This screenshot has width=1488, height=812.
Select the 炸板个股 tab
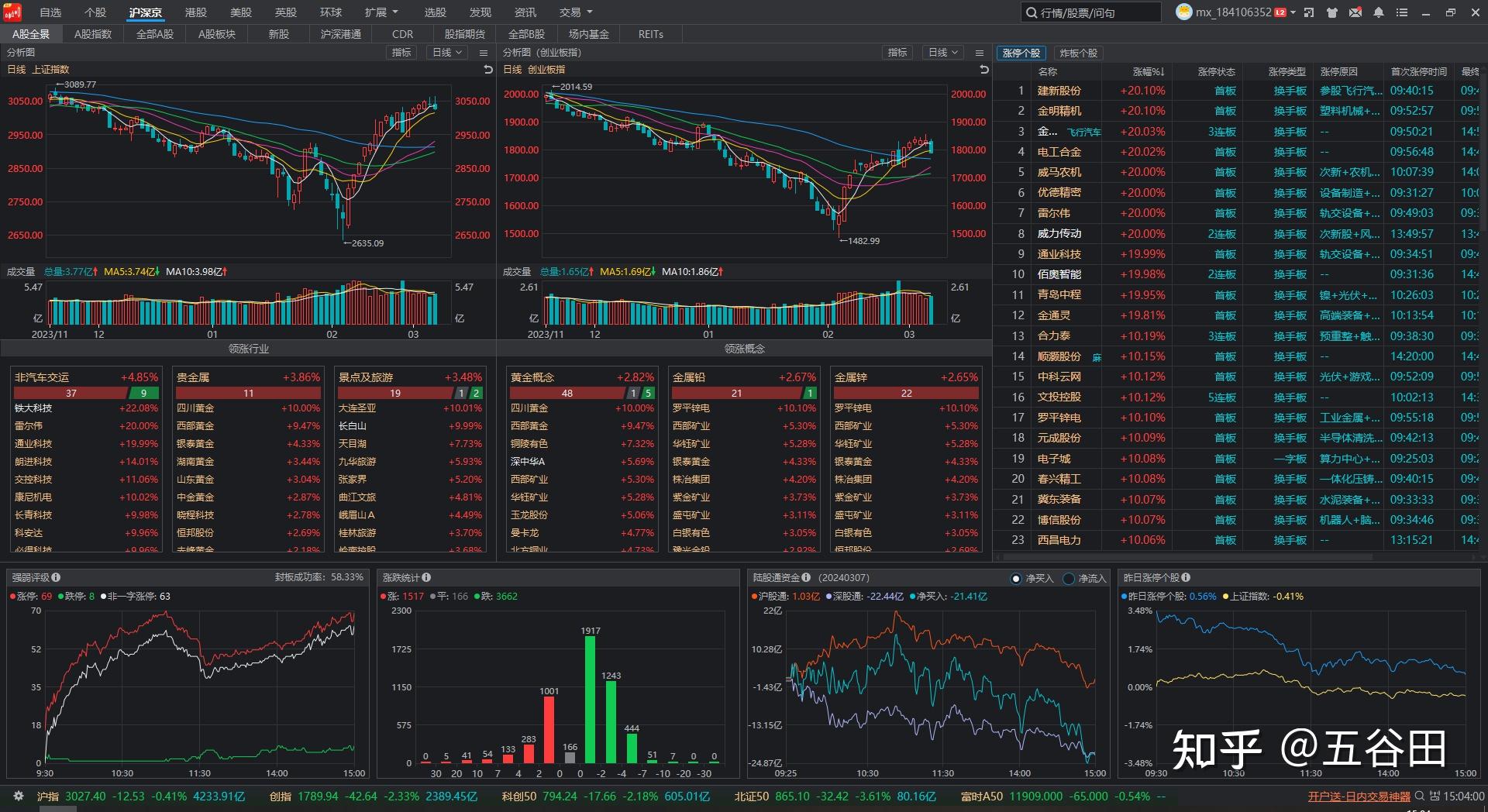tap(1078, 53)
